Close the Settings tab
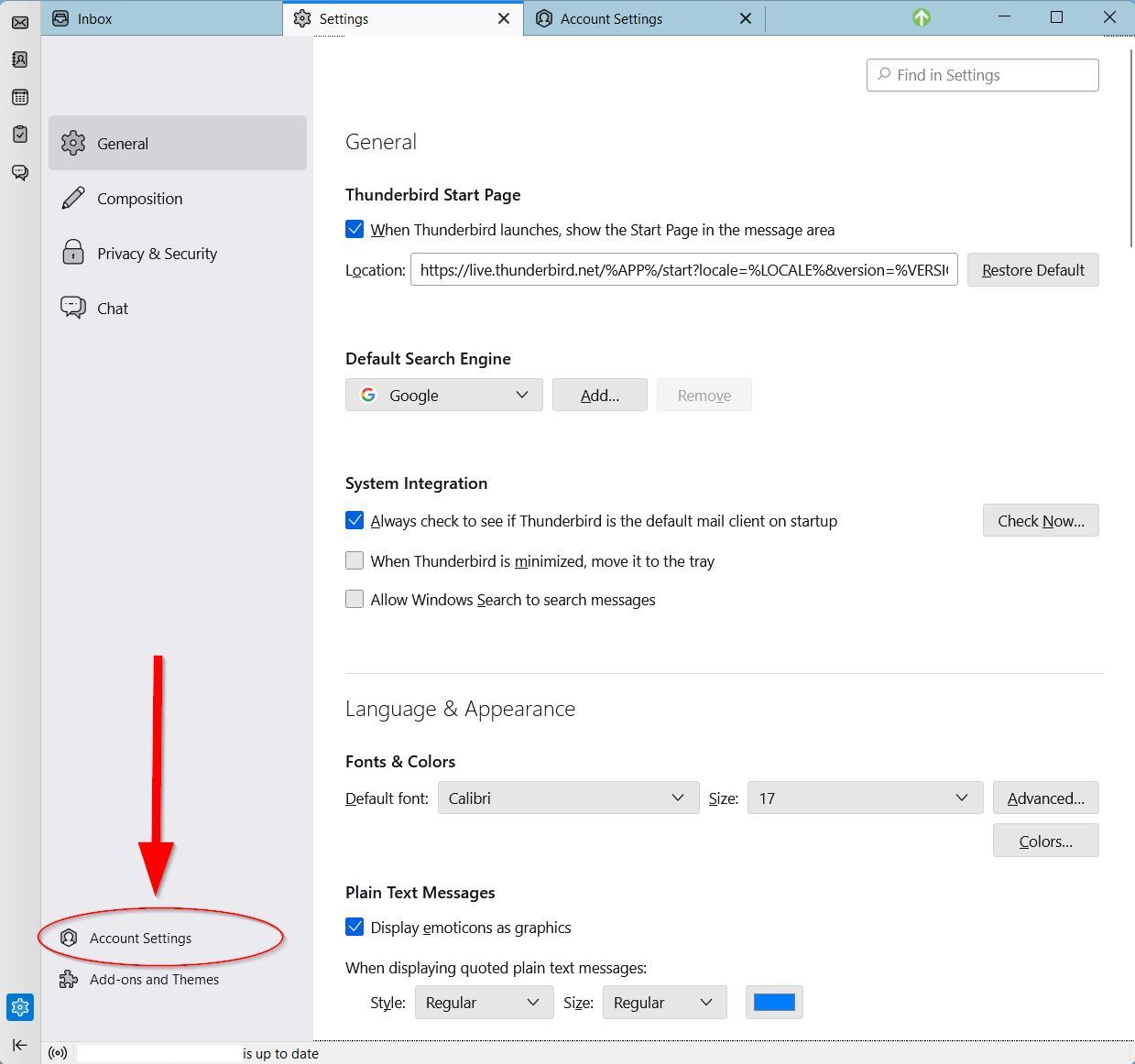Screen dimensions: 1135x1064 click(x=504, y=18)
